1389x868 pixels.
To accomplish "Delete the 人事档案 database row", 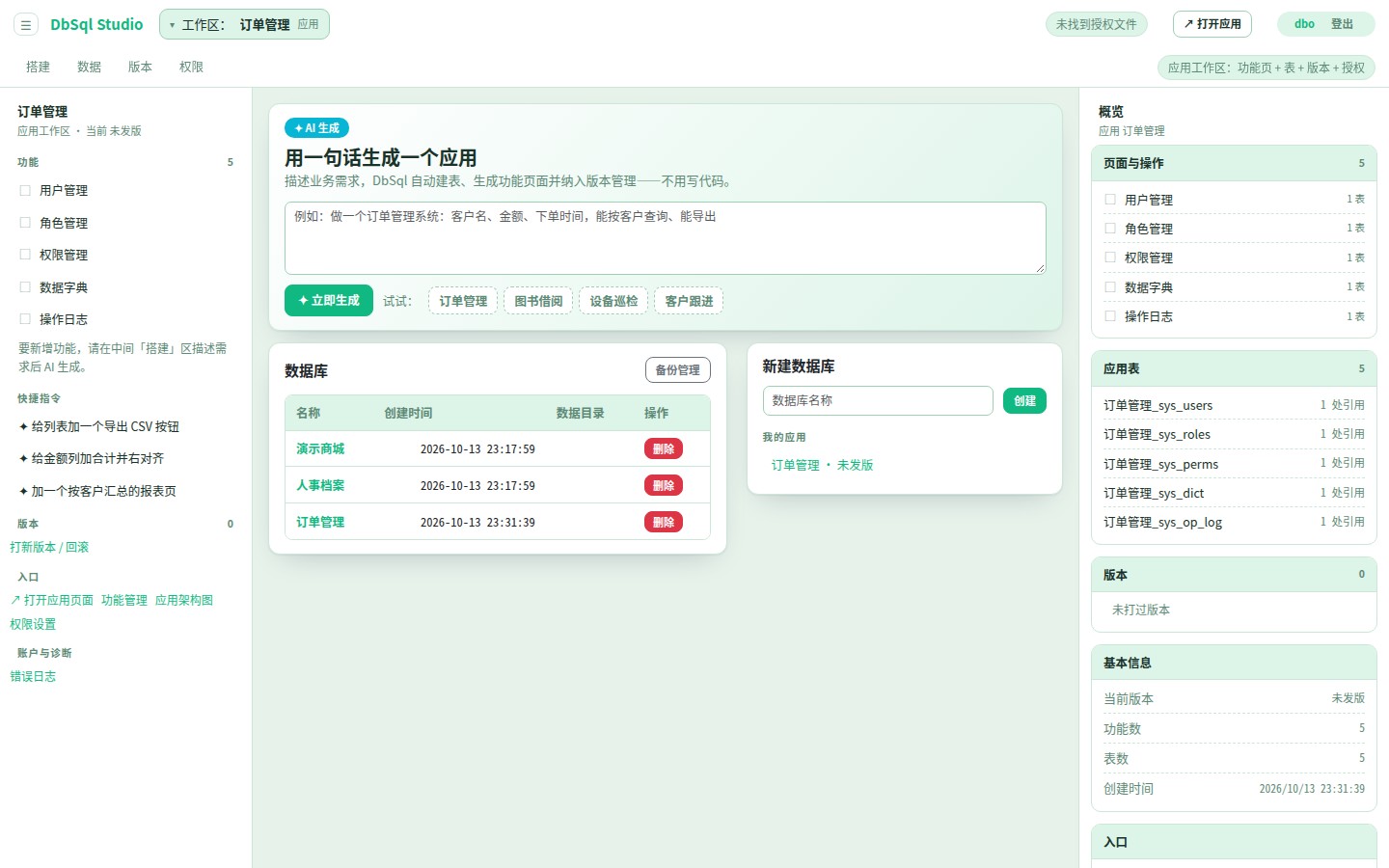I will point(664,485).
